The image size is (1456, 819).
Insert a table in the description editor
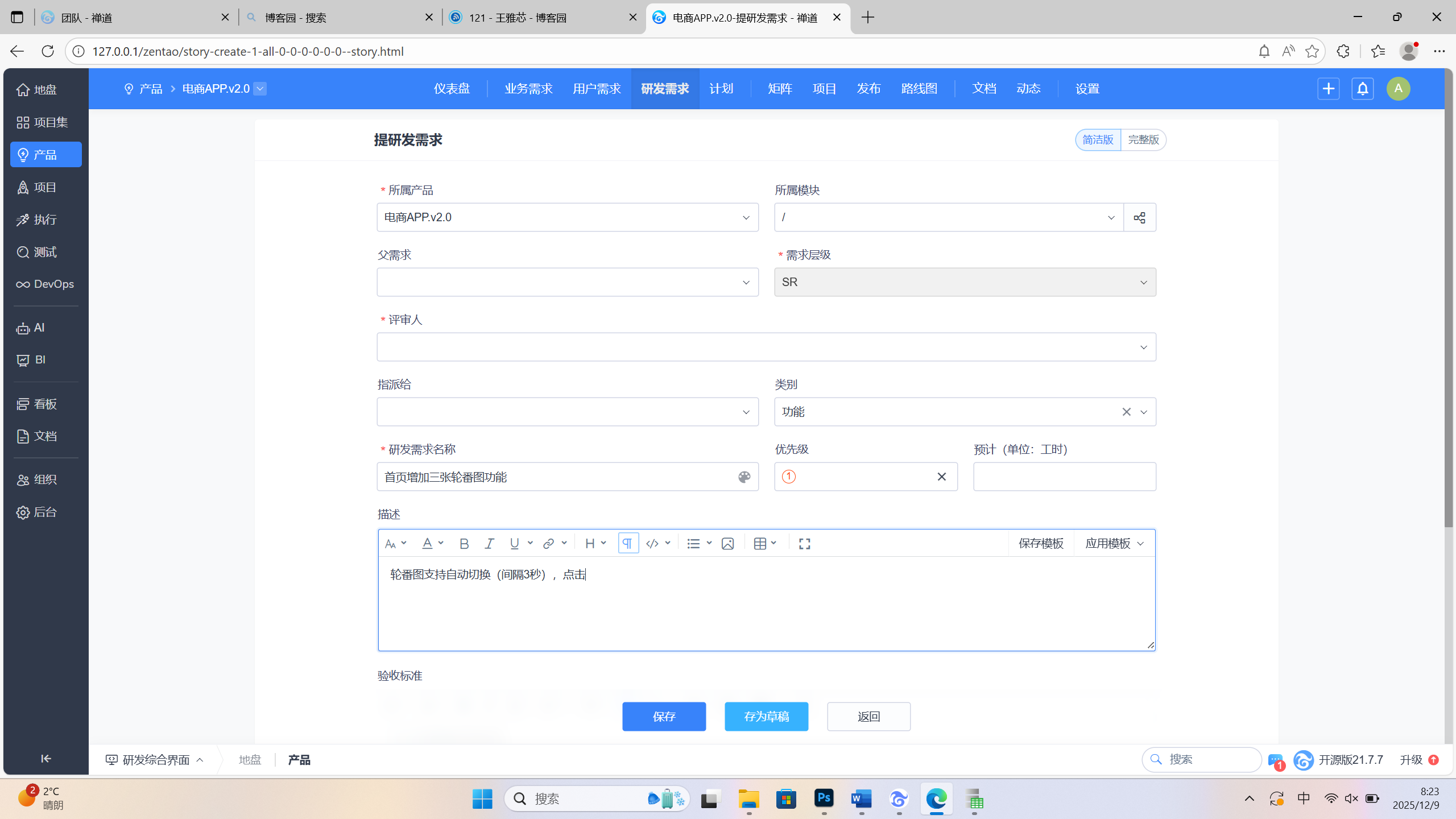point(760,543)
